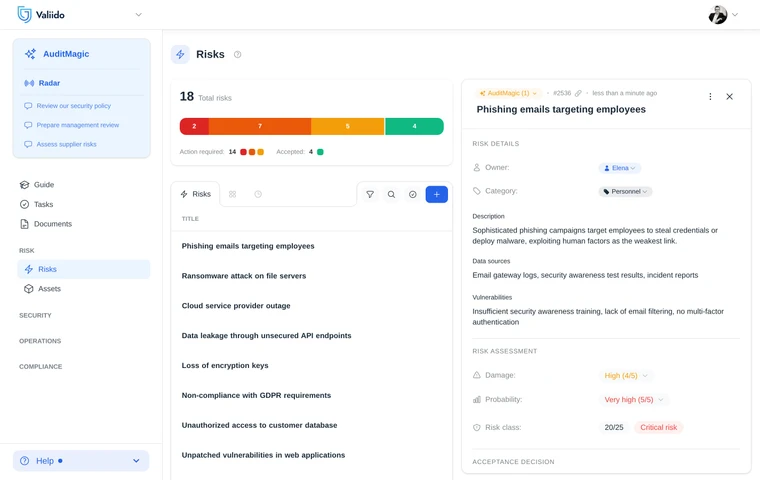Copy link icon next to #2536
The height and width of the screenshot is (480, 768).
click(x=578, y=93)
